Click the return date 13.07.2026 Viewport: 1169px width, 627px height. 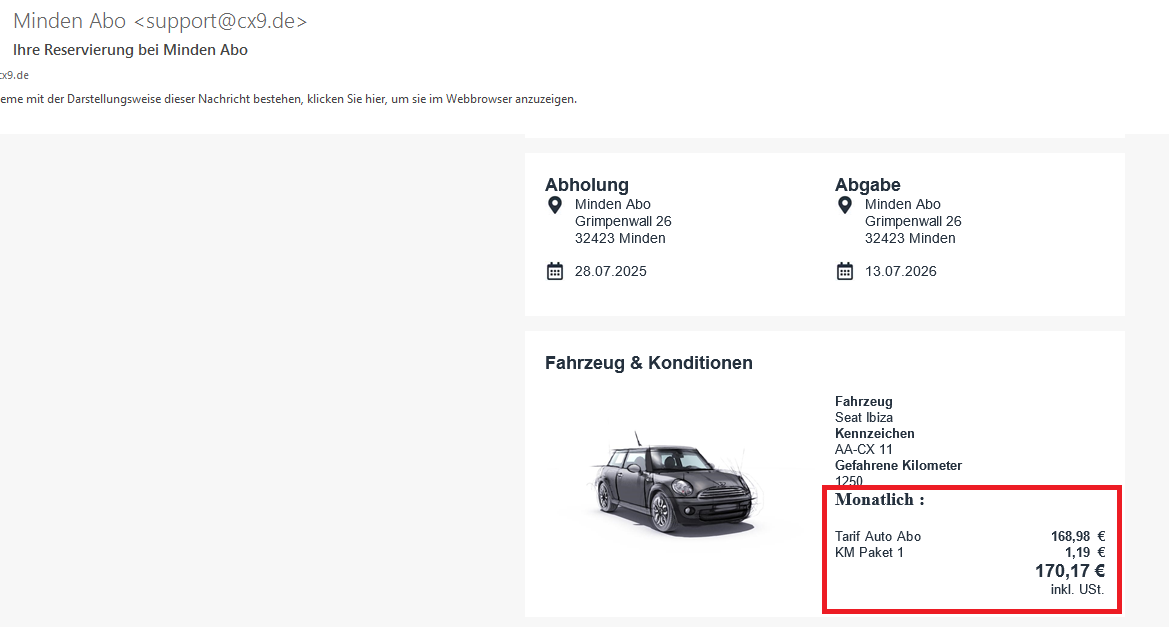[x=900, y=271]
